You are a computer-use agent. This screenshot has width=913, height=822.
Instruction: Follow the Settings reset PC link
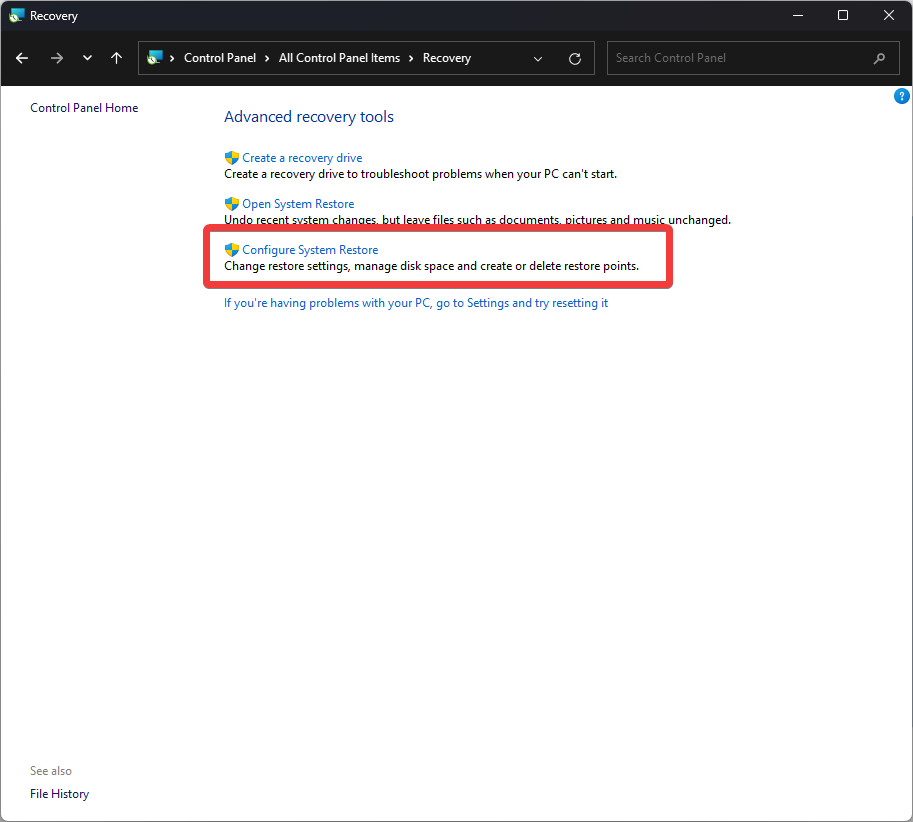416,303
